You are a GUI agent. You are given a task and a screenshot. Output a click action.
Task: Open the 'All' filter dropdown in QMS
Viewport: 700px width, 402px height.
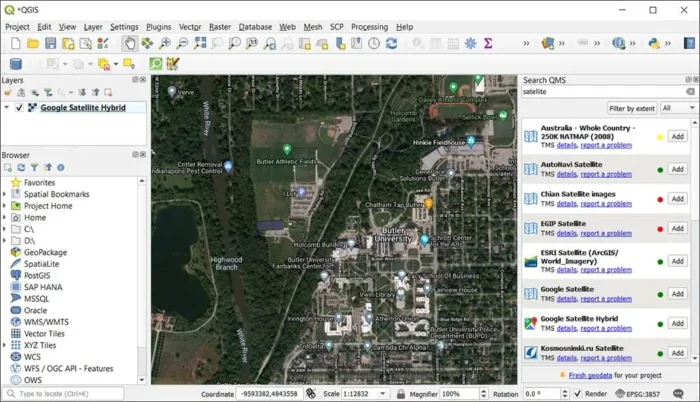pos(678,108)
